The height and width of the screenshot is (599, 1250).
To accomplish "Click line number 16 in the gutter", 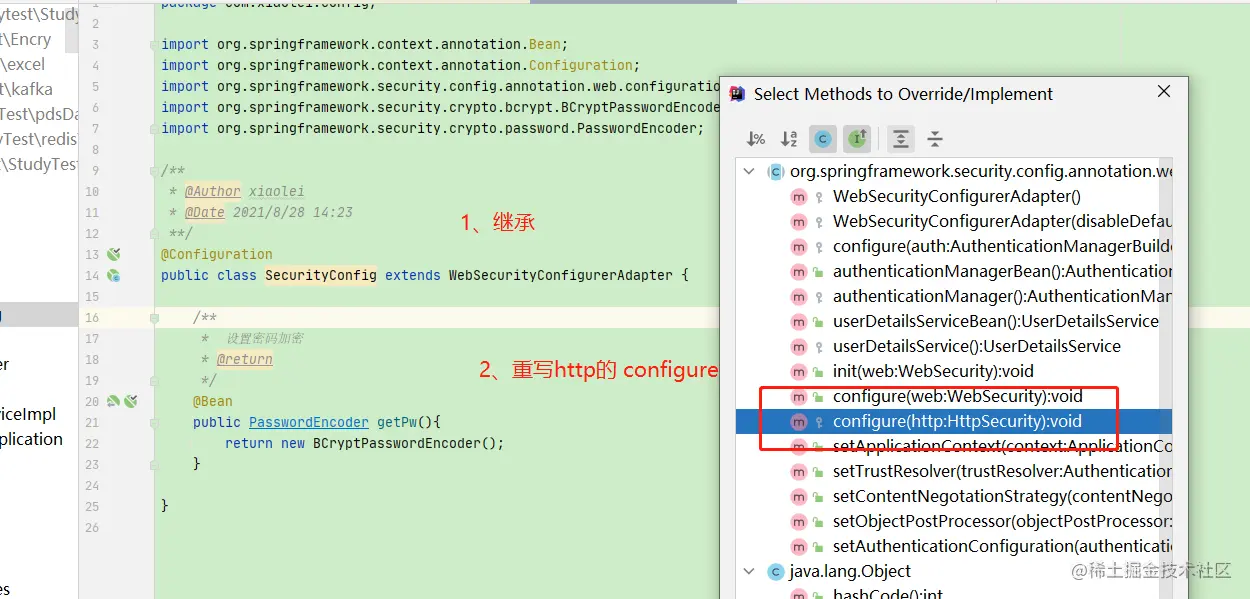I will click(92, 317).
